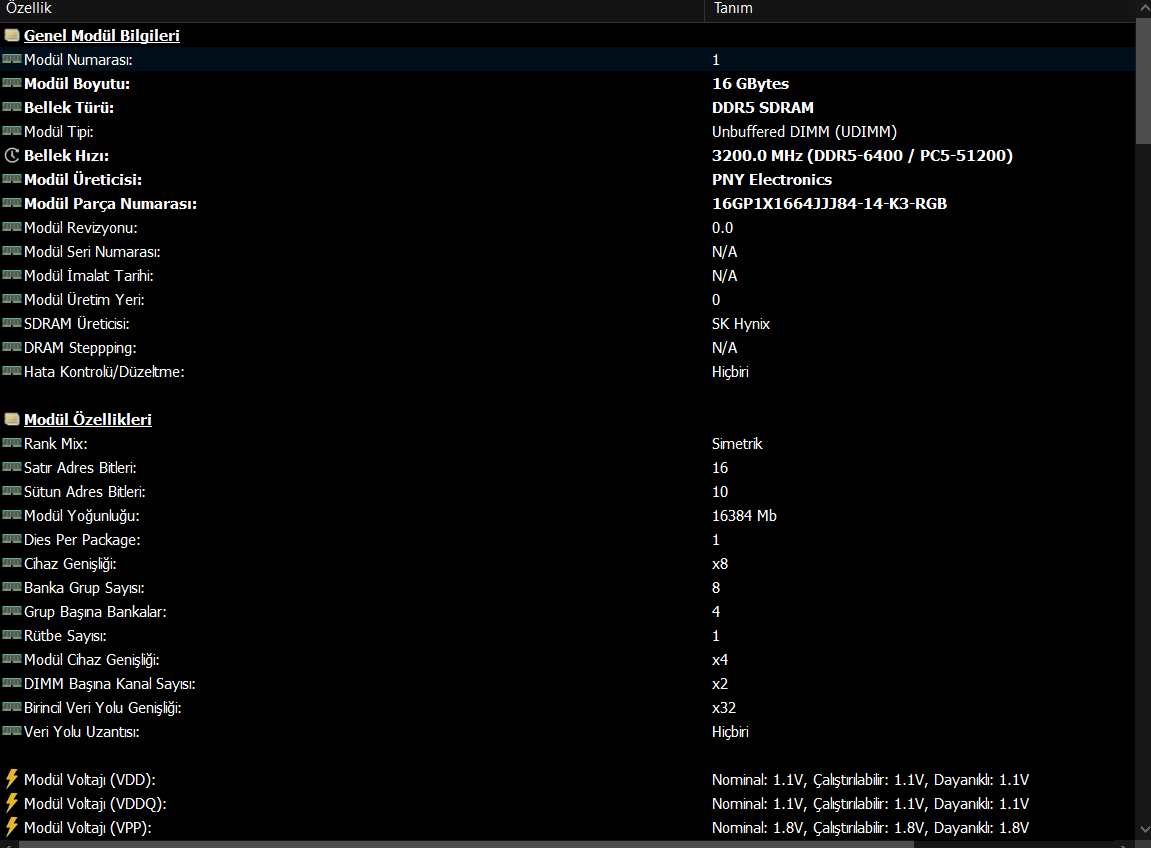
Task: Click the RAM icon beside Bellek Türü
Action: [x=12, y=106]
